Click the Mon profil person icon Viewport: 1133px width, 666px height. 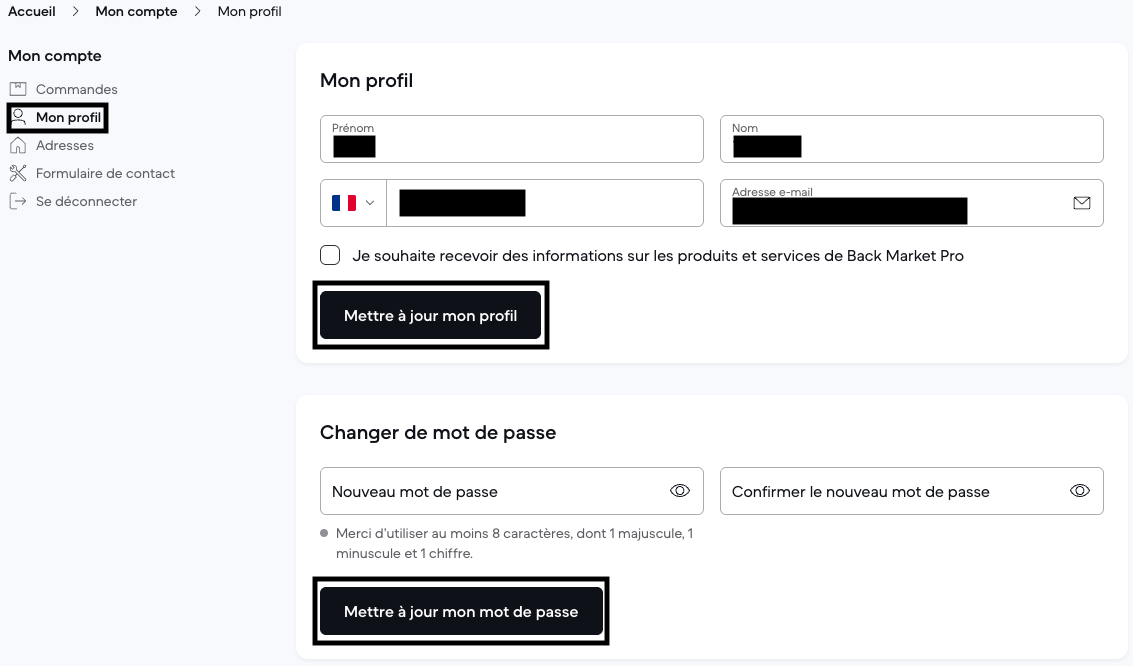[x=18, y=117]
